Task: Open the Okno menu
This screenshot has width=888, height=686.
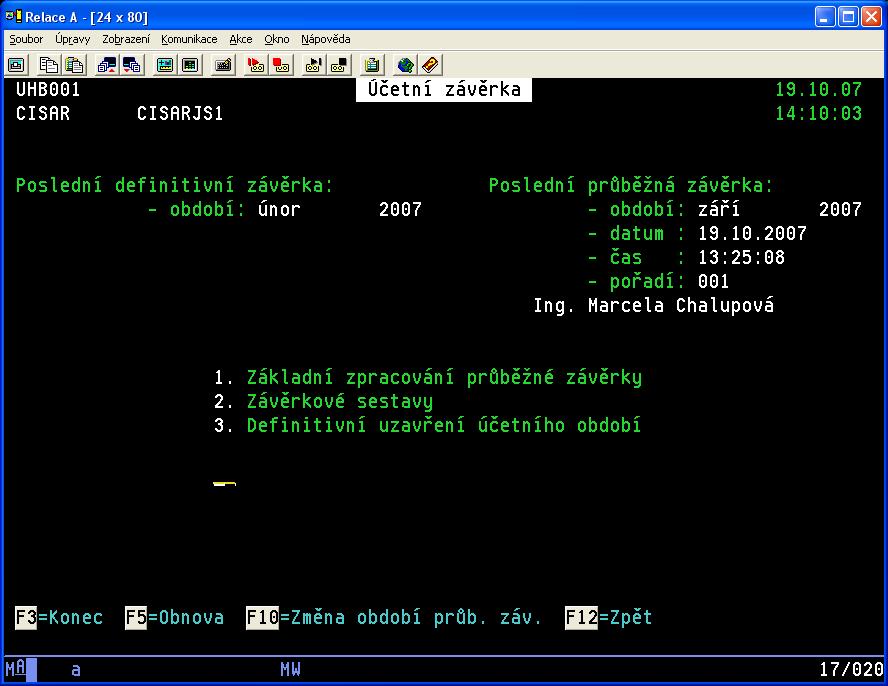Action: coord(277,39)
